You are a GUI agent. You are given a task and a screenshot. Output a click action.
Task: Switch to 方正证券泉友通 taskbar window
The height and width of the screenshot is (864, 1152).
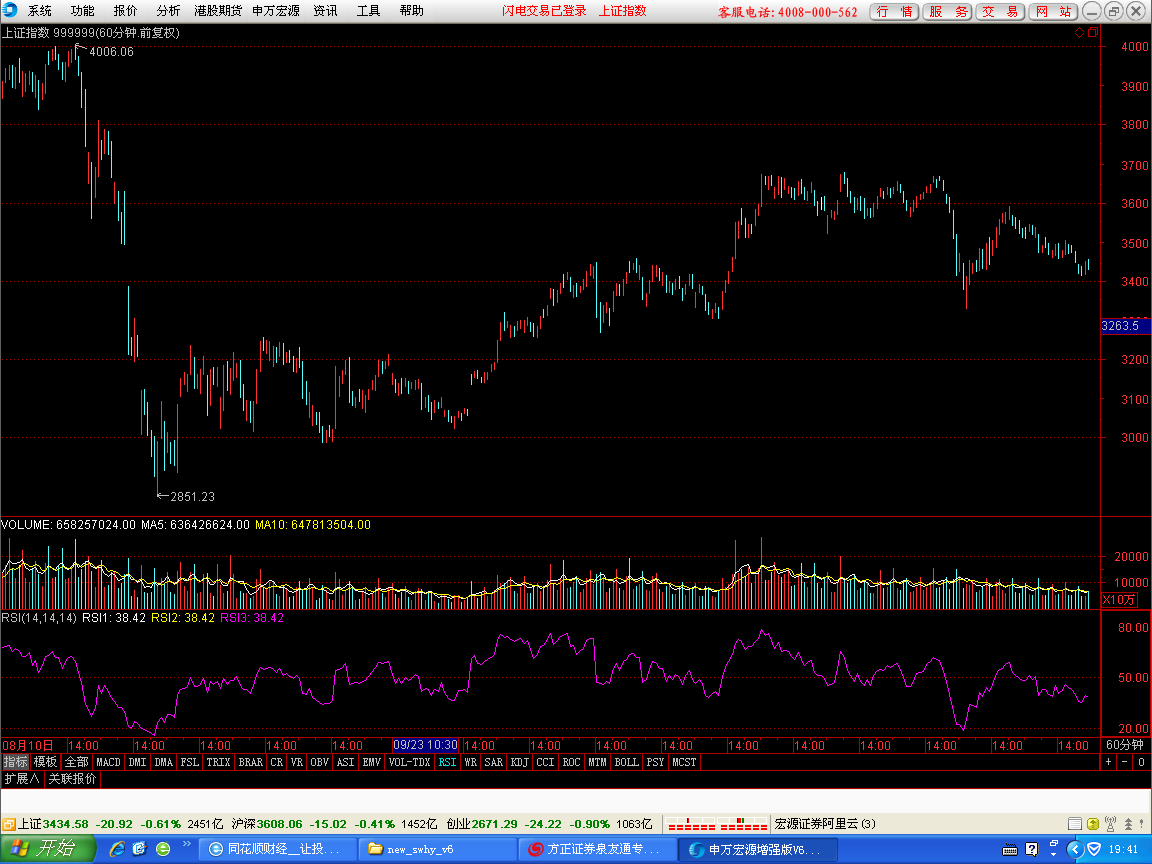tap(597, 849)
